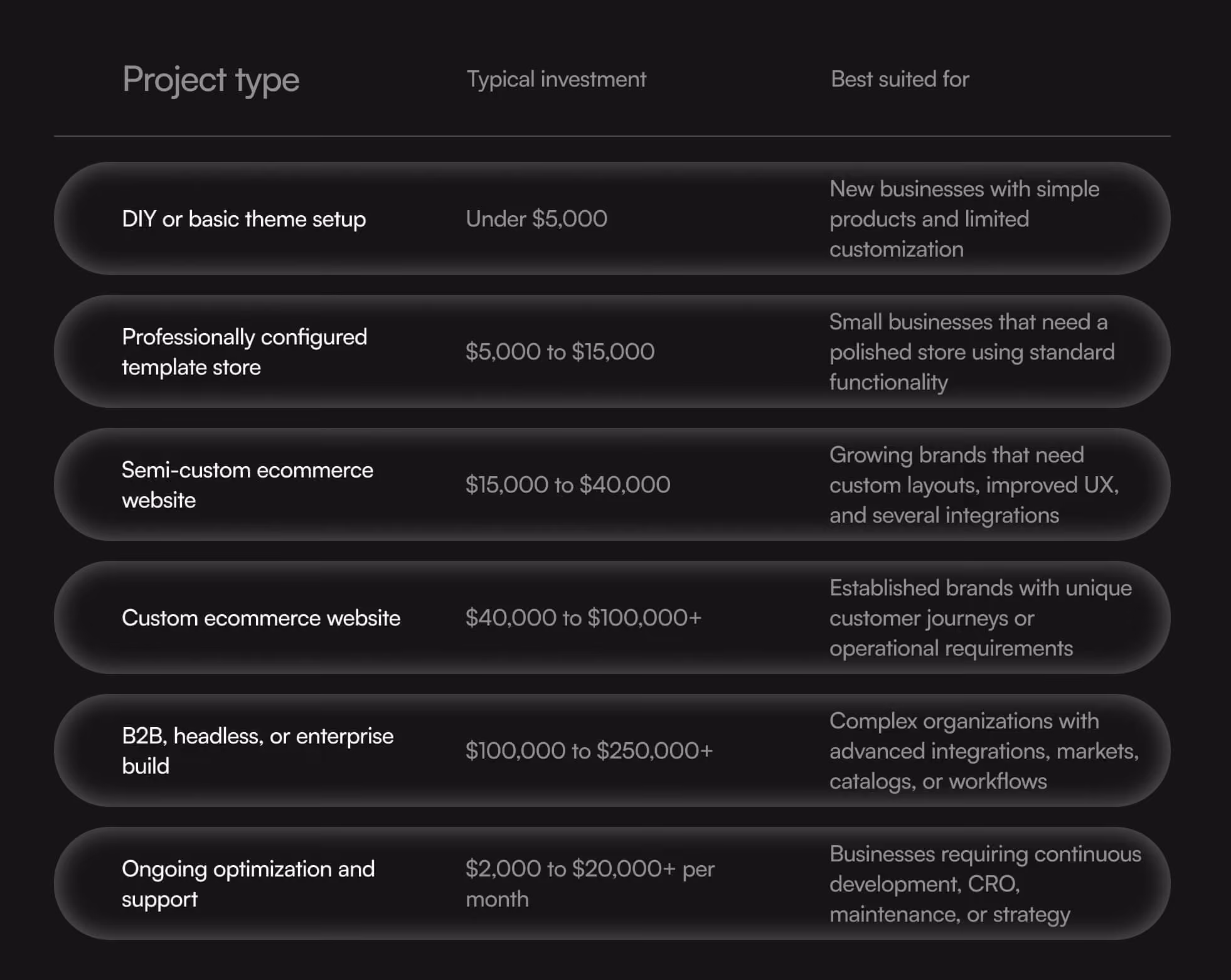Select the 'Custom ecommerce website' row
Viewport: 1231px width, 980px height.
click(612, 617)
